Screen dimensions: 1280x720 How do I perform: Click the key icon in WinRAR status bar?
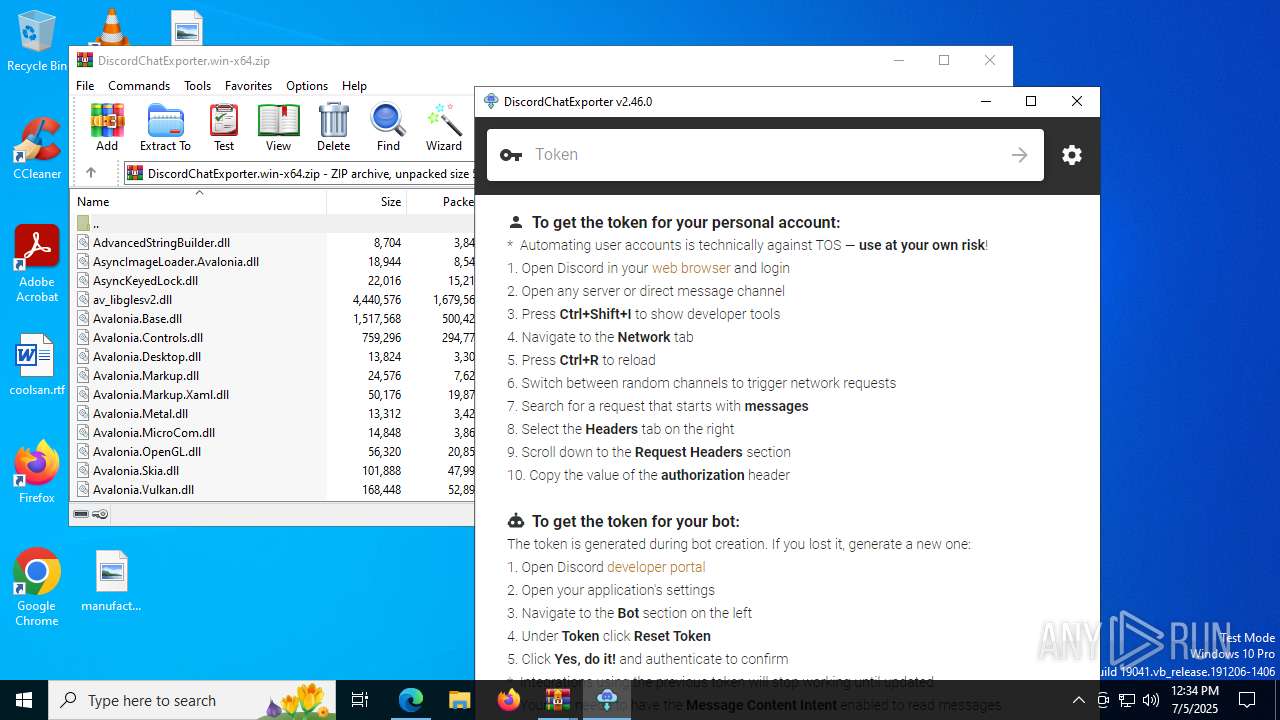100,514
